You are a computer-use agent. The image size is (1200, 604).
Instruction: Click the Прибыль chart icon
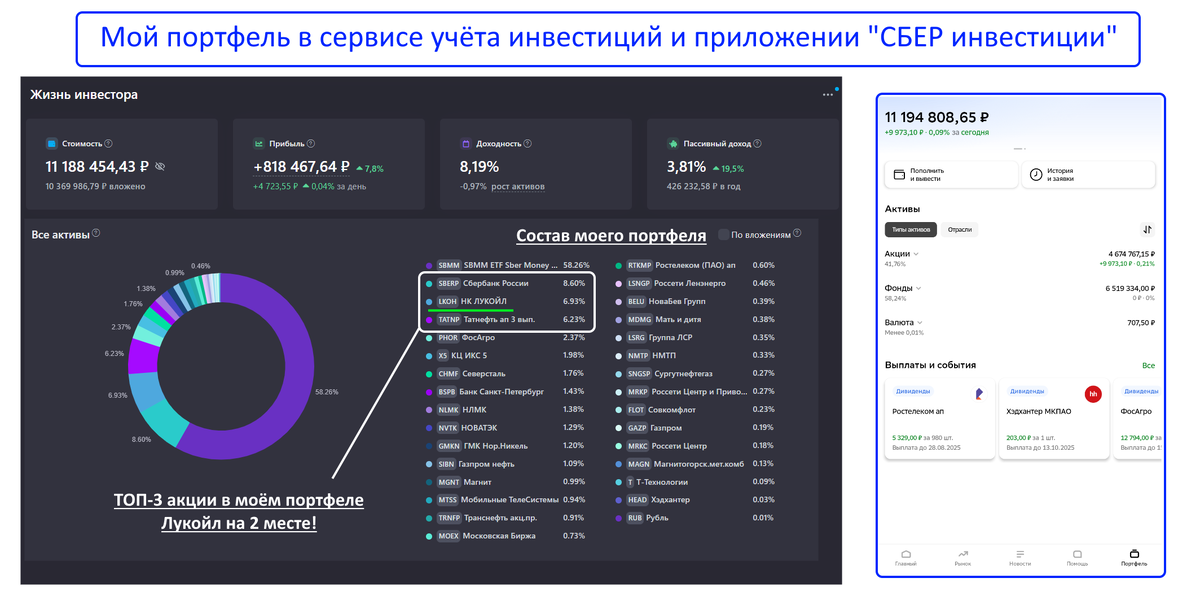259,144
